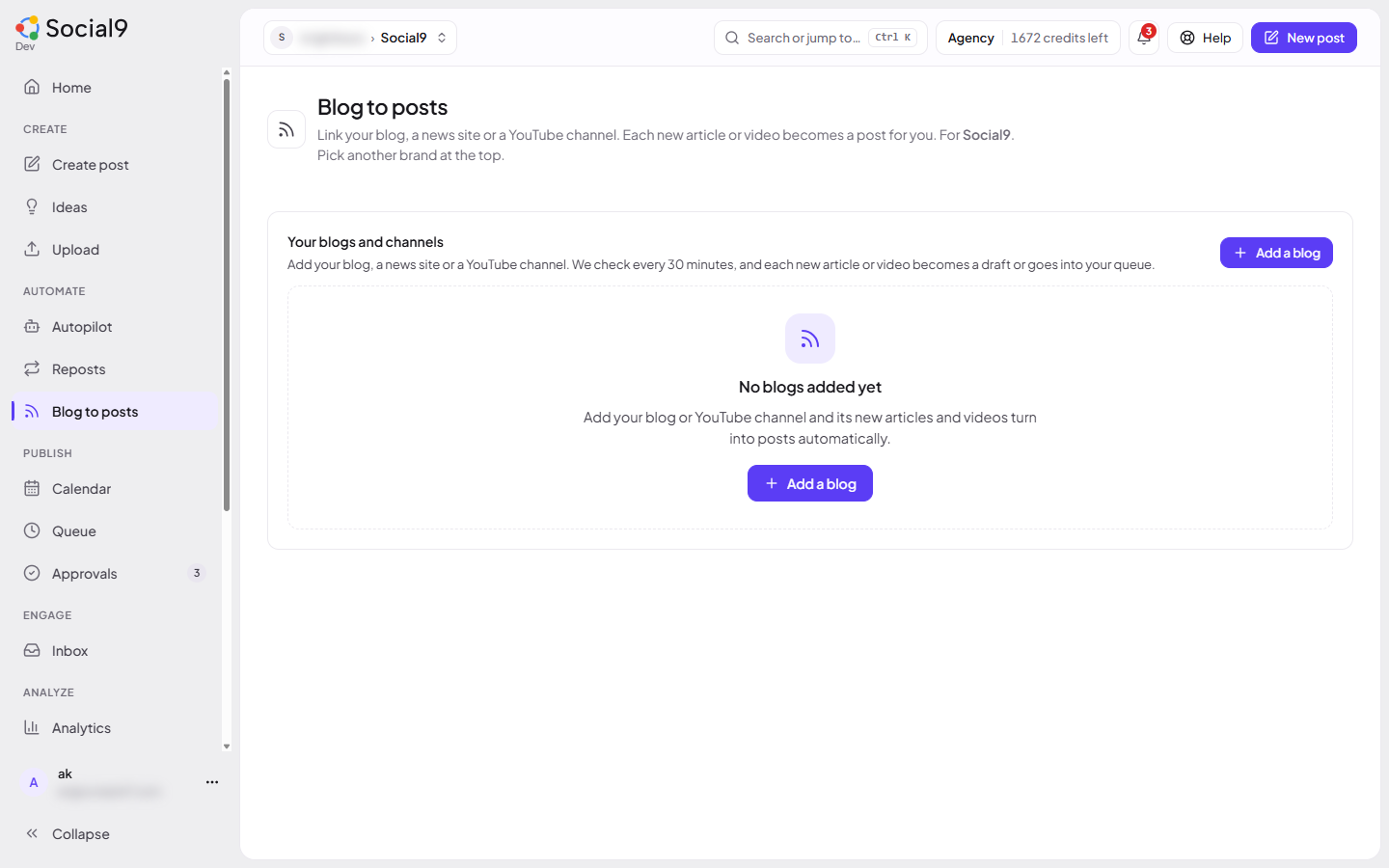Click the Create post pencil icon
This screenshot has width=1389, height=868.
tap(32, 164)
